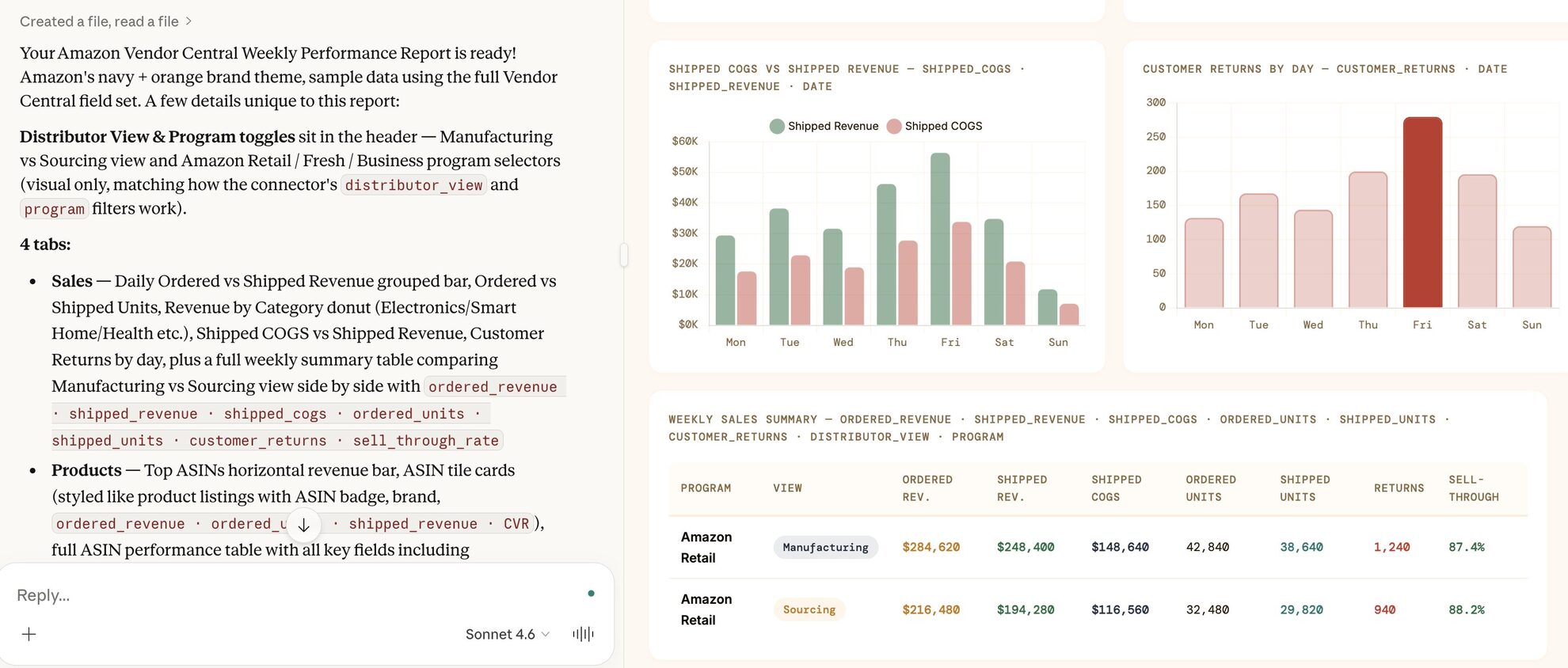
Task: Jump to latest message with the down-arrow button
Action: (x=303, y=525)
